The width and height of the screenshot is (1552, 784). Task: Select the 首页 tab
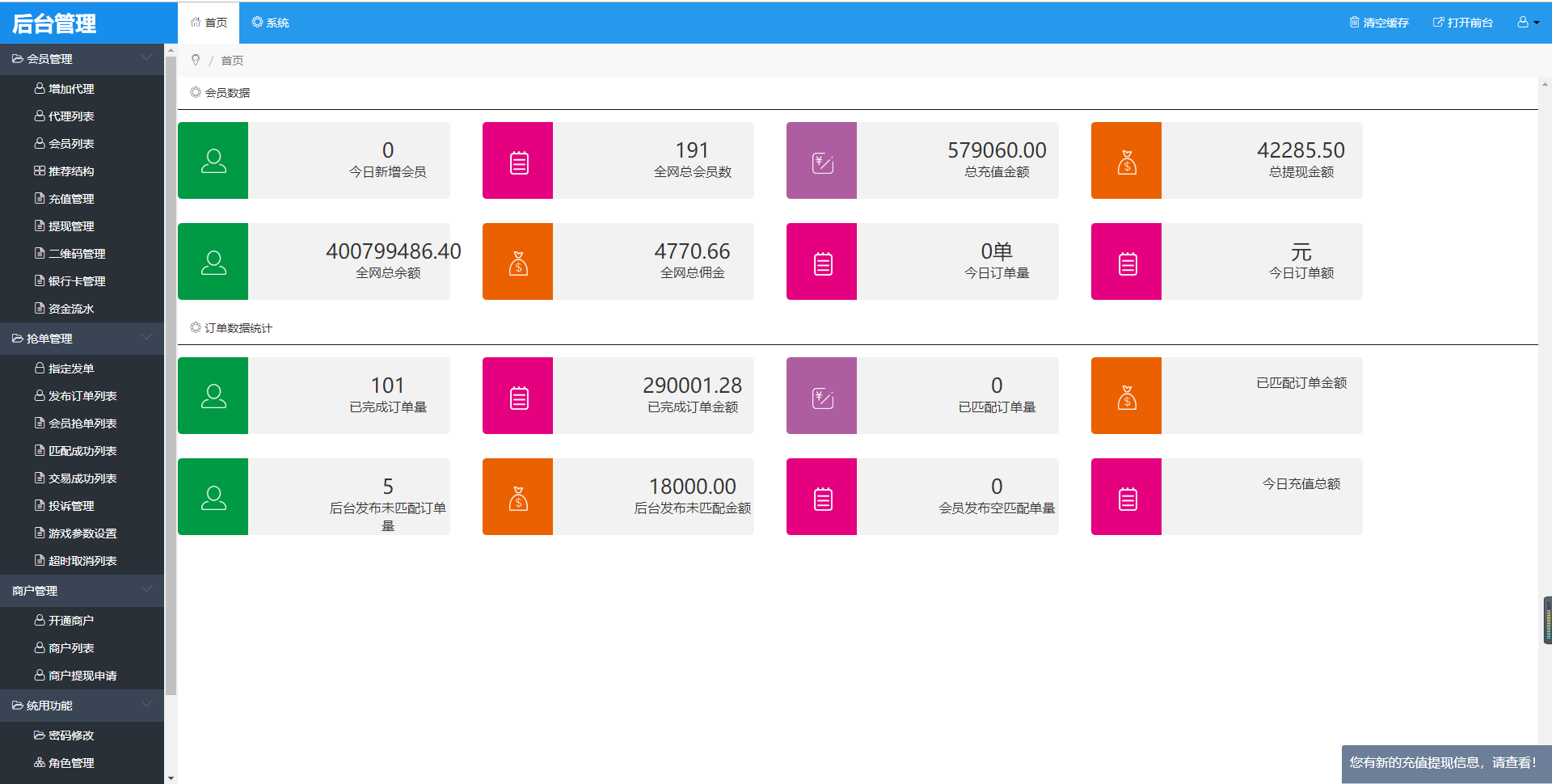click(x=209, y=23)
